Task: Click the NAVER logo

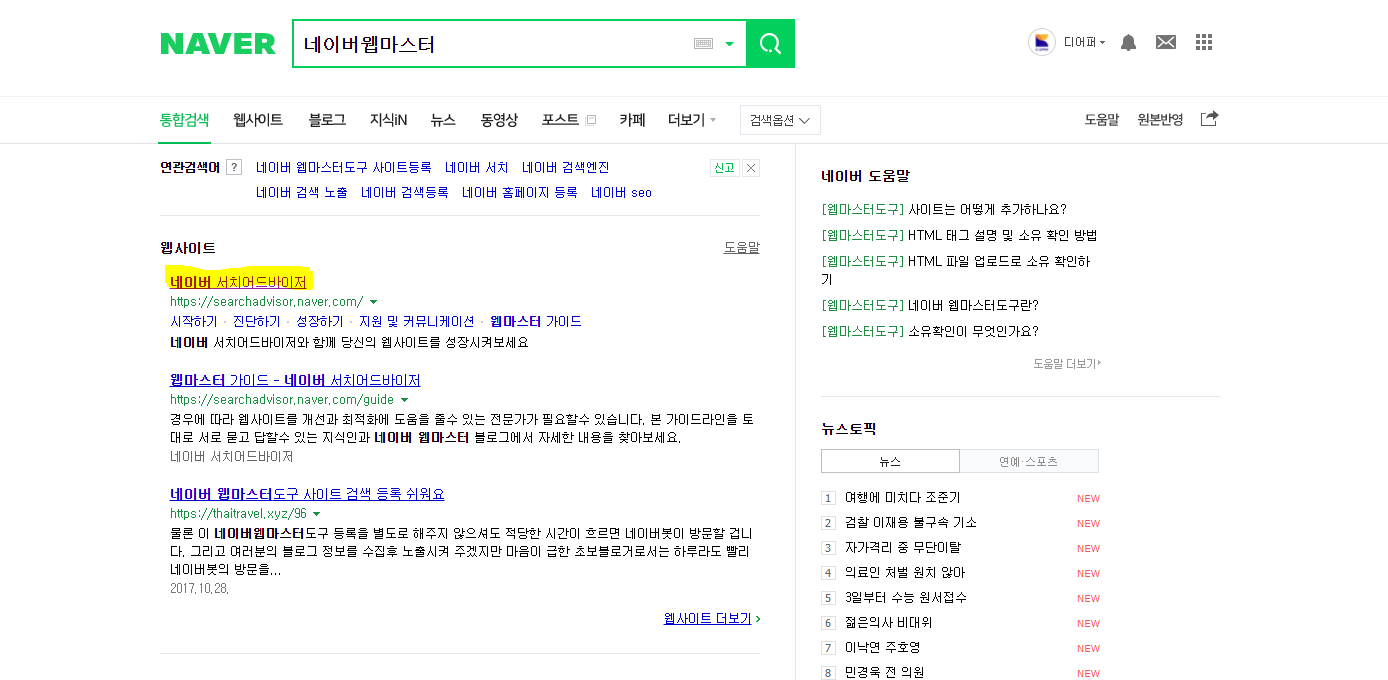Action: (x=218, y=44)
